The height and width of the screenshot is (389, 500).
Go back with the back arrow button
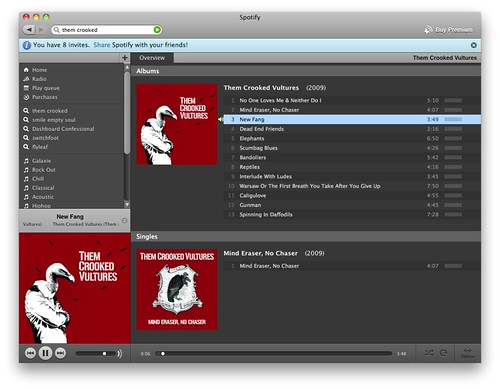[29, 30]
